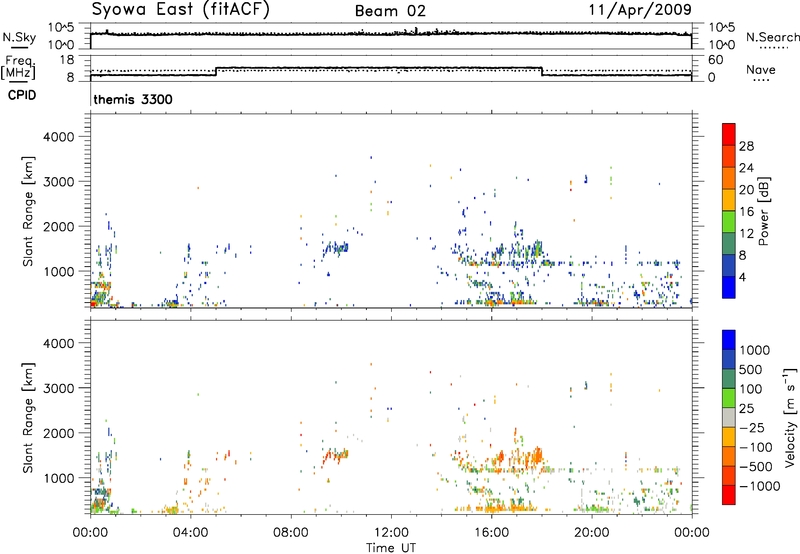Click the 'Nave' legend label
Viewport: 800px width, 554px height.
761,70
